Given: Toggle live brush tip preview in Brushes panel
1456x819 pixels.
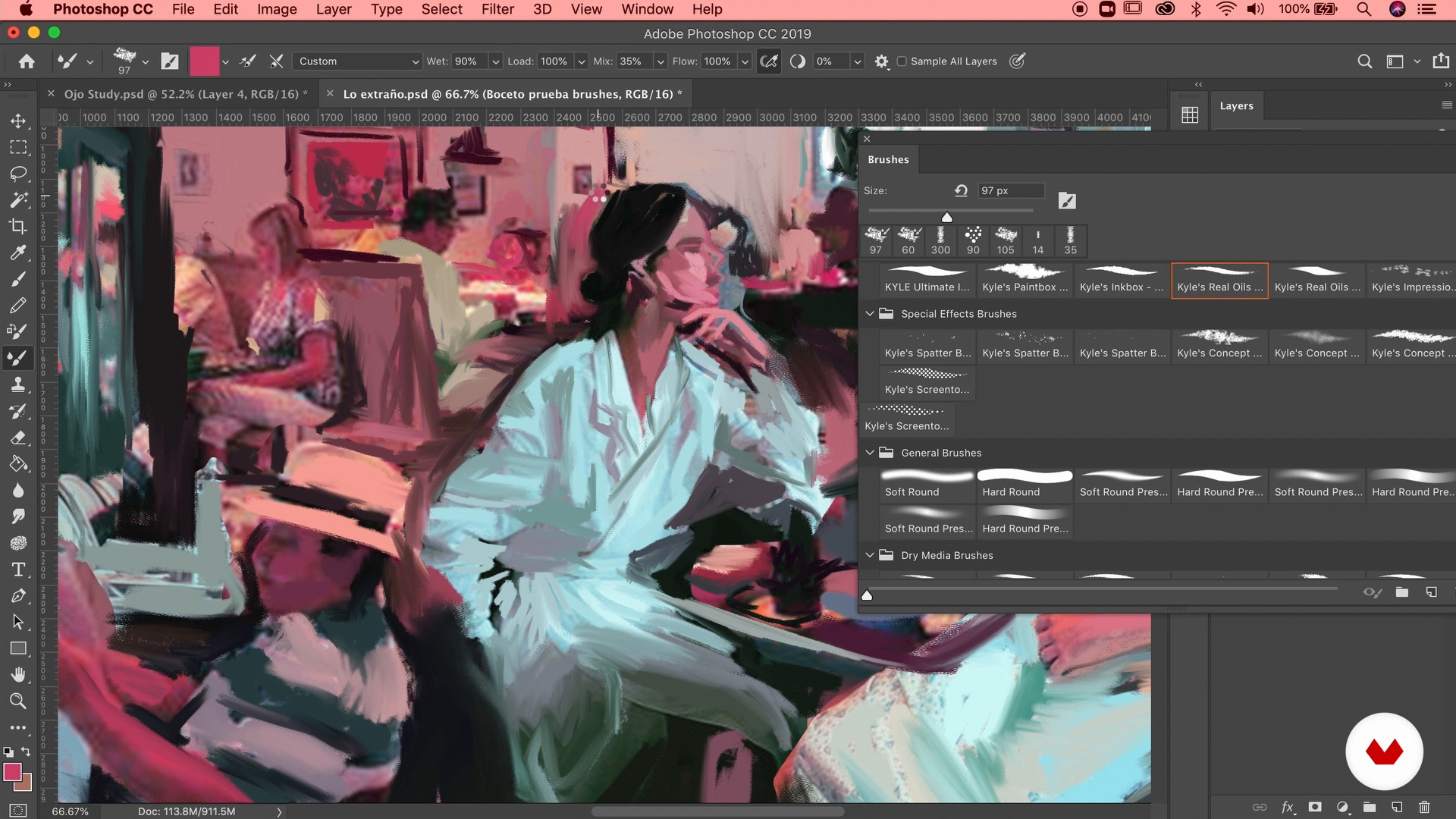Looking at the screenshot, I should click(x=1372, y=592).
